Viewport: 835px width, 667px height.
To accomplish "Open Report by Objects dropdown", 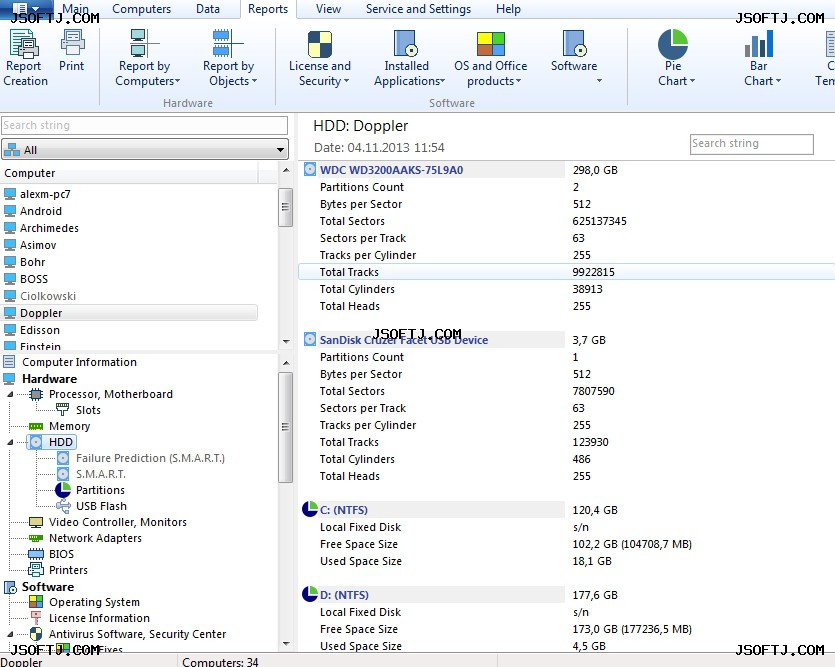I will point(229,57).
